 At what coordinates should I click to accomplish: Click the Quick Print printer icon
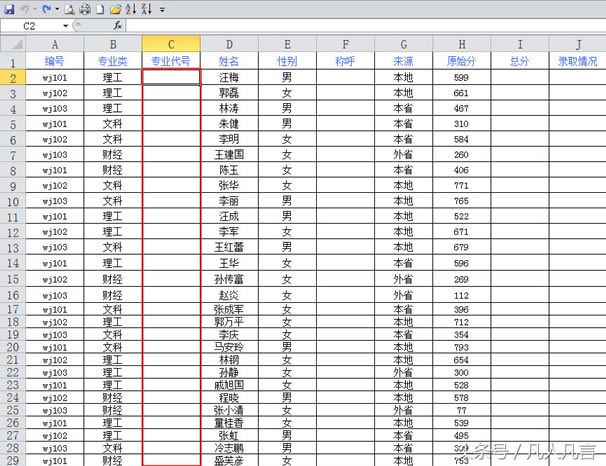click(85, 9)
